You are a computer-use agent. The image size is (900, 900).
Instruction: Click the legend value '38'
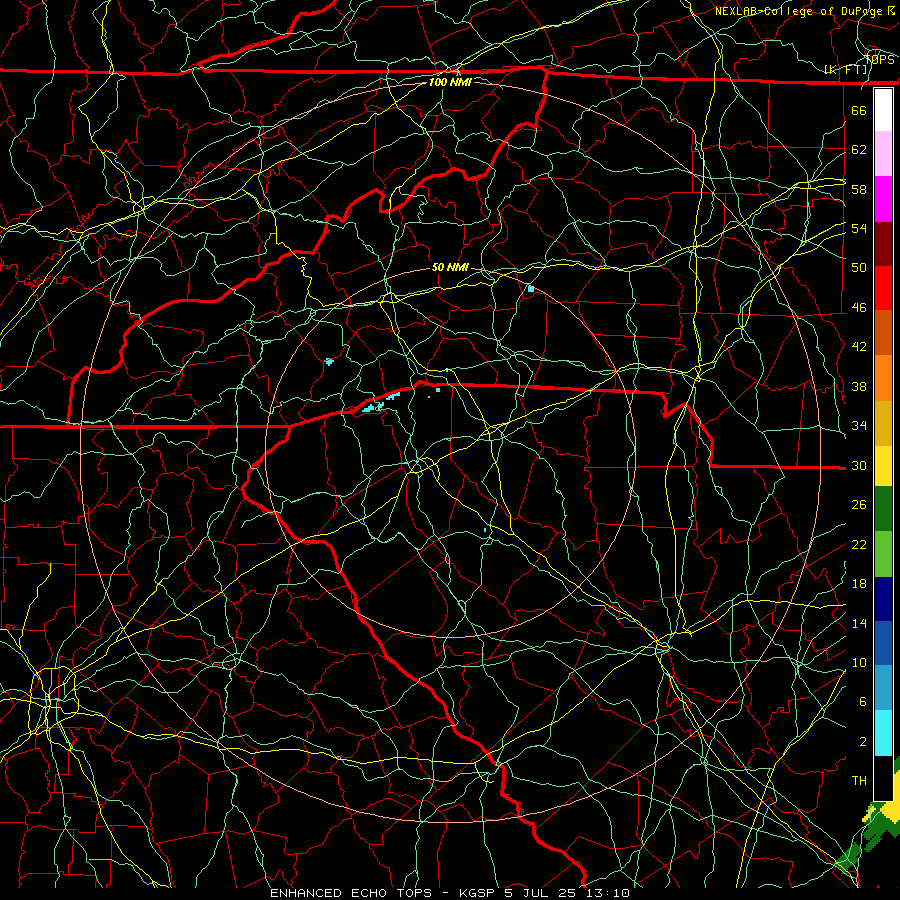[859, 387]
